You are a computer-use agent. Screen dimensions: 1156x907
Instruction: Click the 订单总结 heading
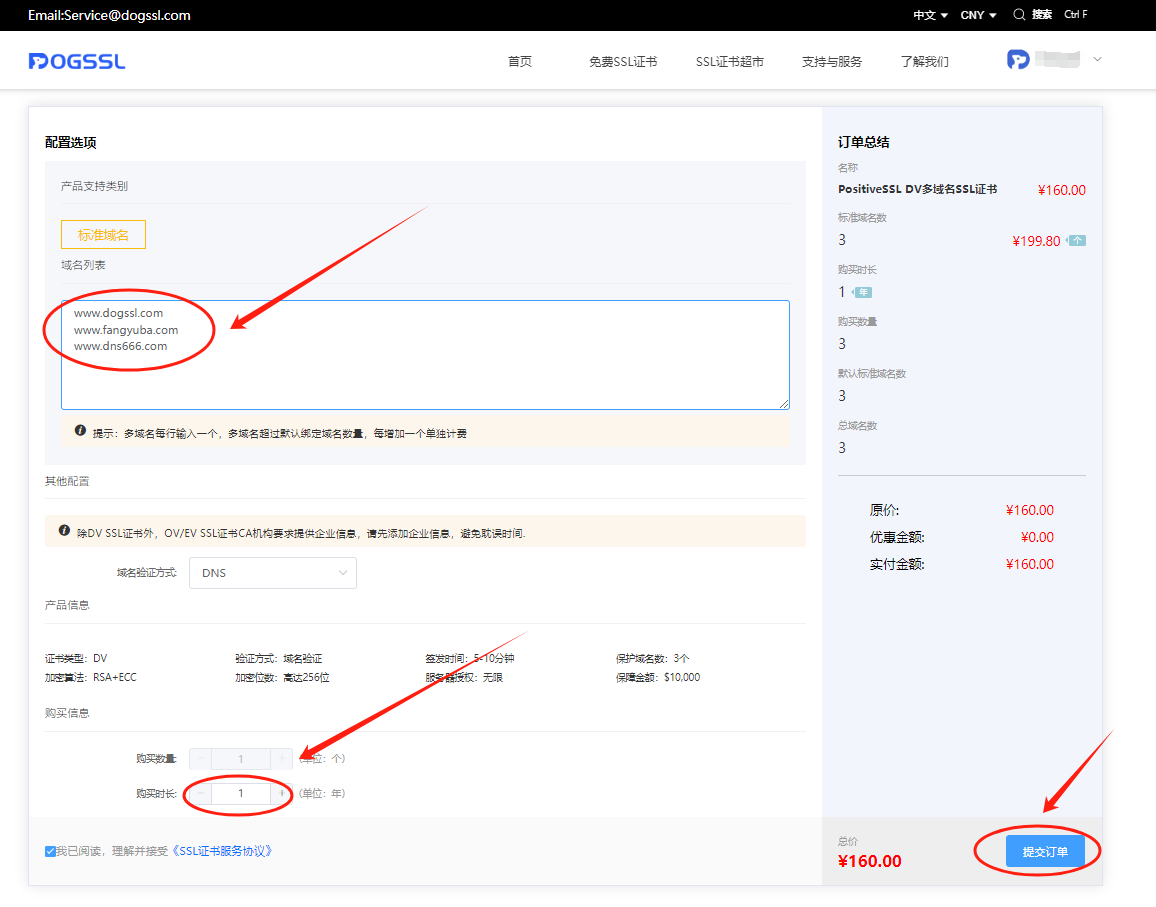[863, 142]
